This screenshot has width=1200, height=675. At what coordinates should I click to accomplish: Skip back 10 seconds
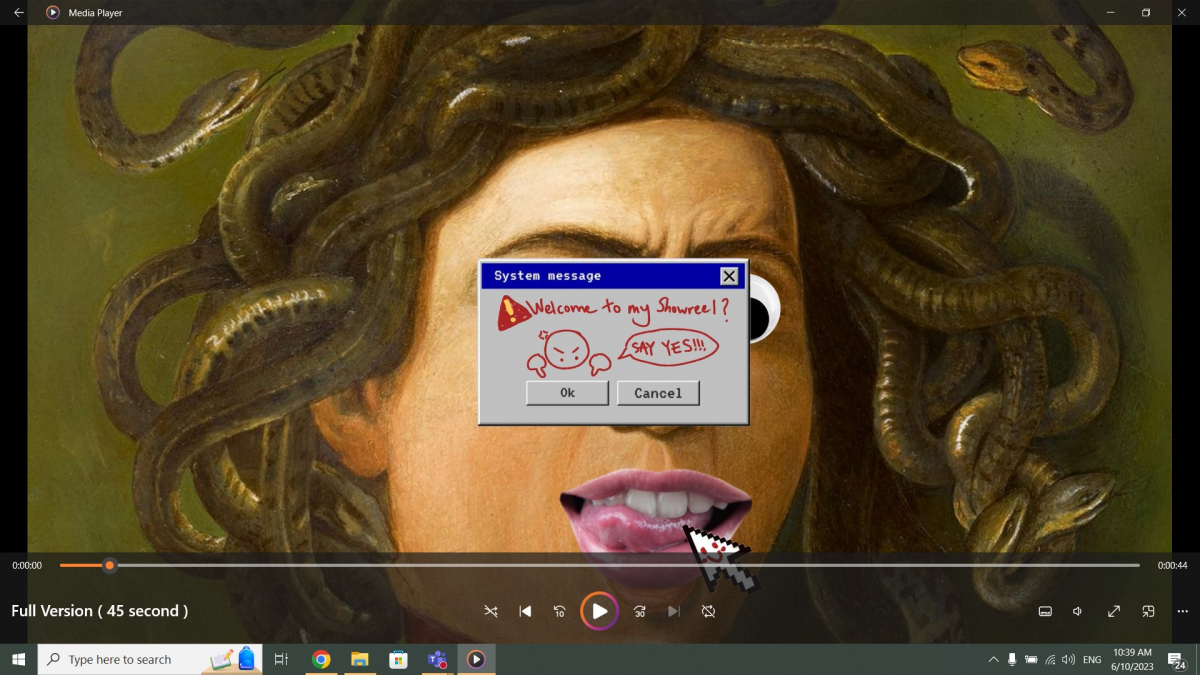tap(560, 611)
